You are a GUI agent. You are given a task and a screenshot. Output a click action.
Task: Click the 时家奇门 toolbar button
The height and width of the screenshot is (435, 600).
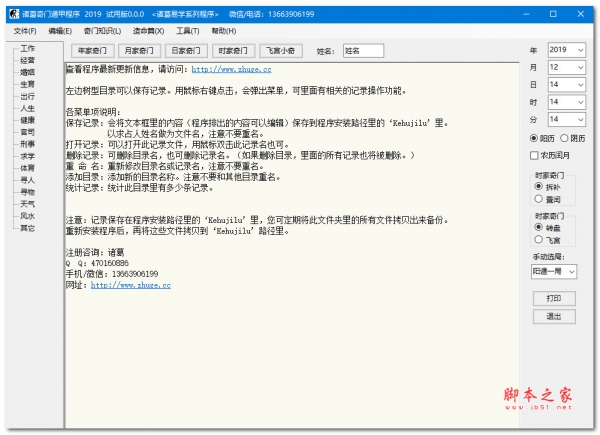tap(233, 51)
